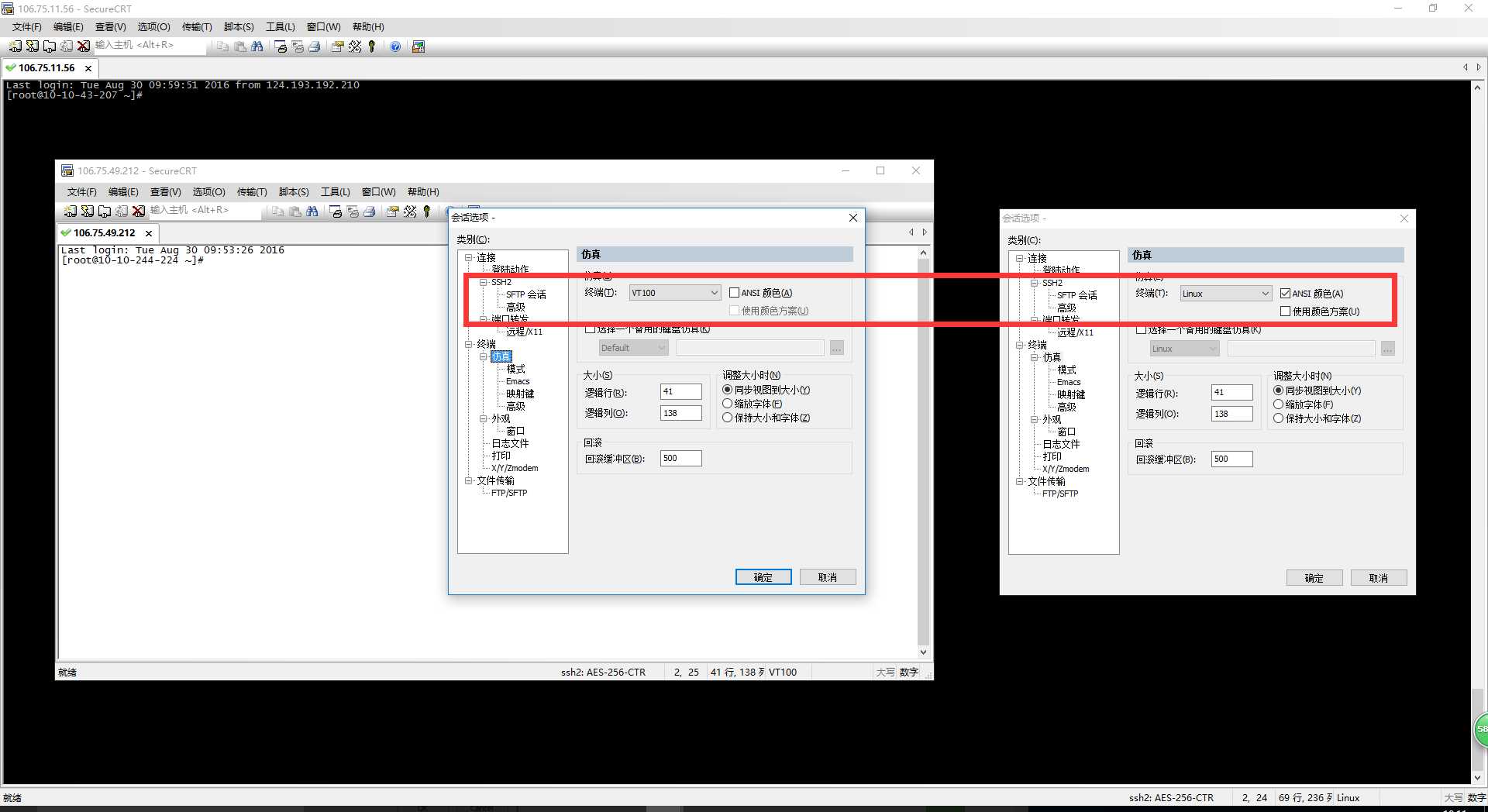1488x812 pixels.
Task: Click Print Selection icon in main toolbar
Action: (x=298, y=46)
